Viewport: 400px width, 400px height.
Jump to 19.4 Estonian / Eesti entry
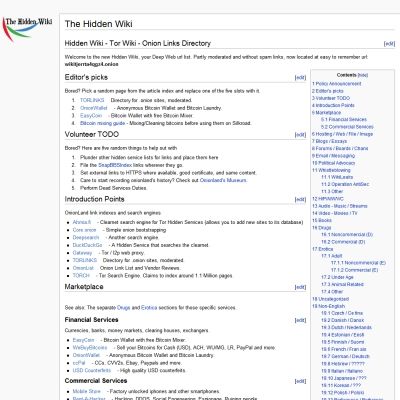(343, 335)
